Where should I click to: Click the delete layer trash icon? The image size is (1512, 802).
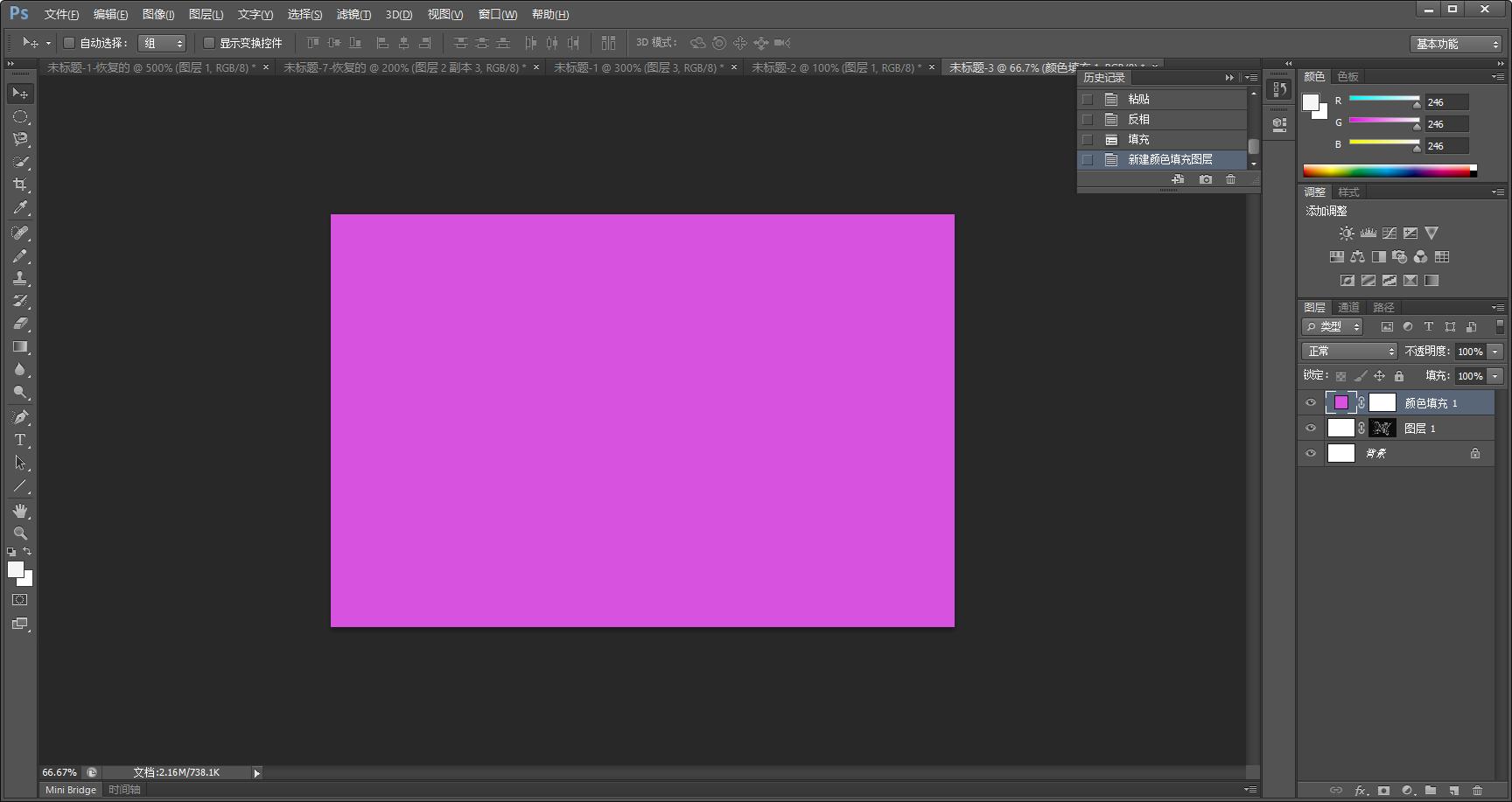[1477, 791]
